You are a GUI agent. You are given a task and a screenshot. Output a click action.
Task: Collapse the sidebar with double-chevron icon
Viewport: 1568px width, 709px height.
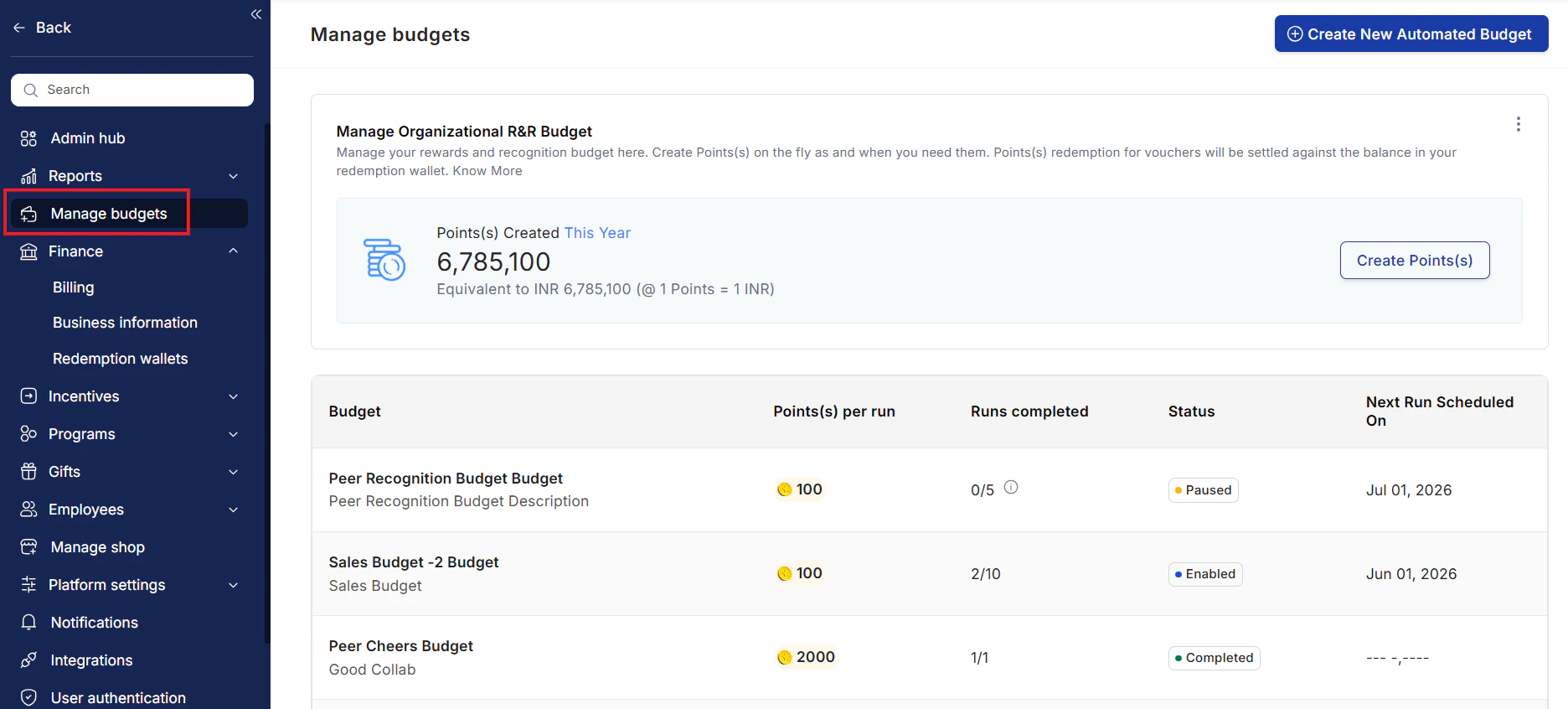[256, 14]
